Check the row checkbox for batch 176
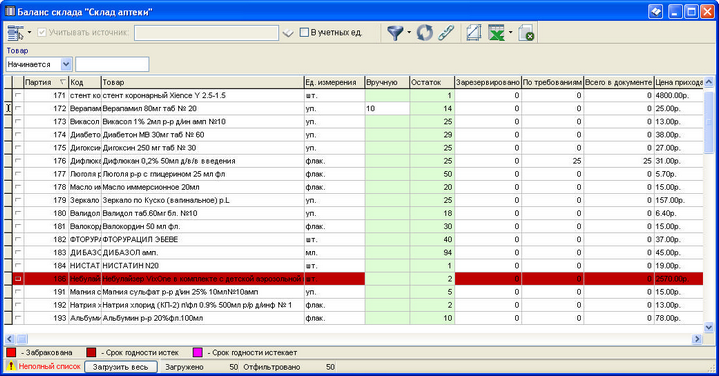This screenshot has height=376, width=719. click(18, 161)
